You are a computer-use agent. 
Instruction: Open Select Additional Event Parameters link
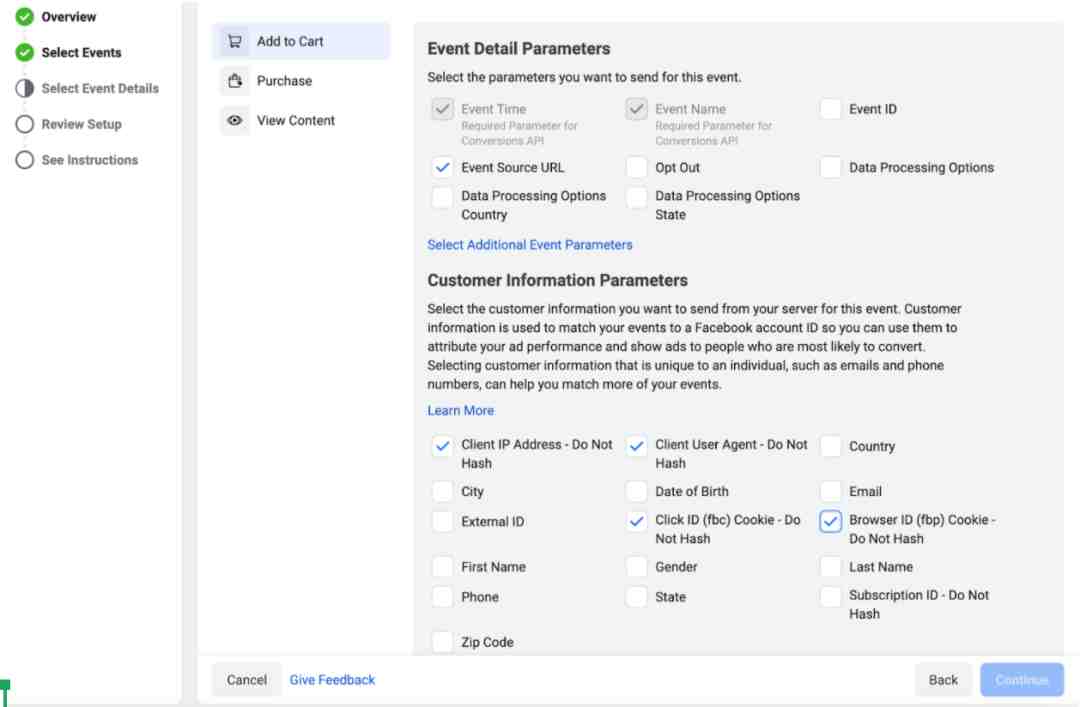point(530,245)
